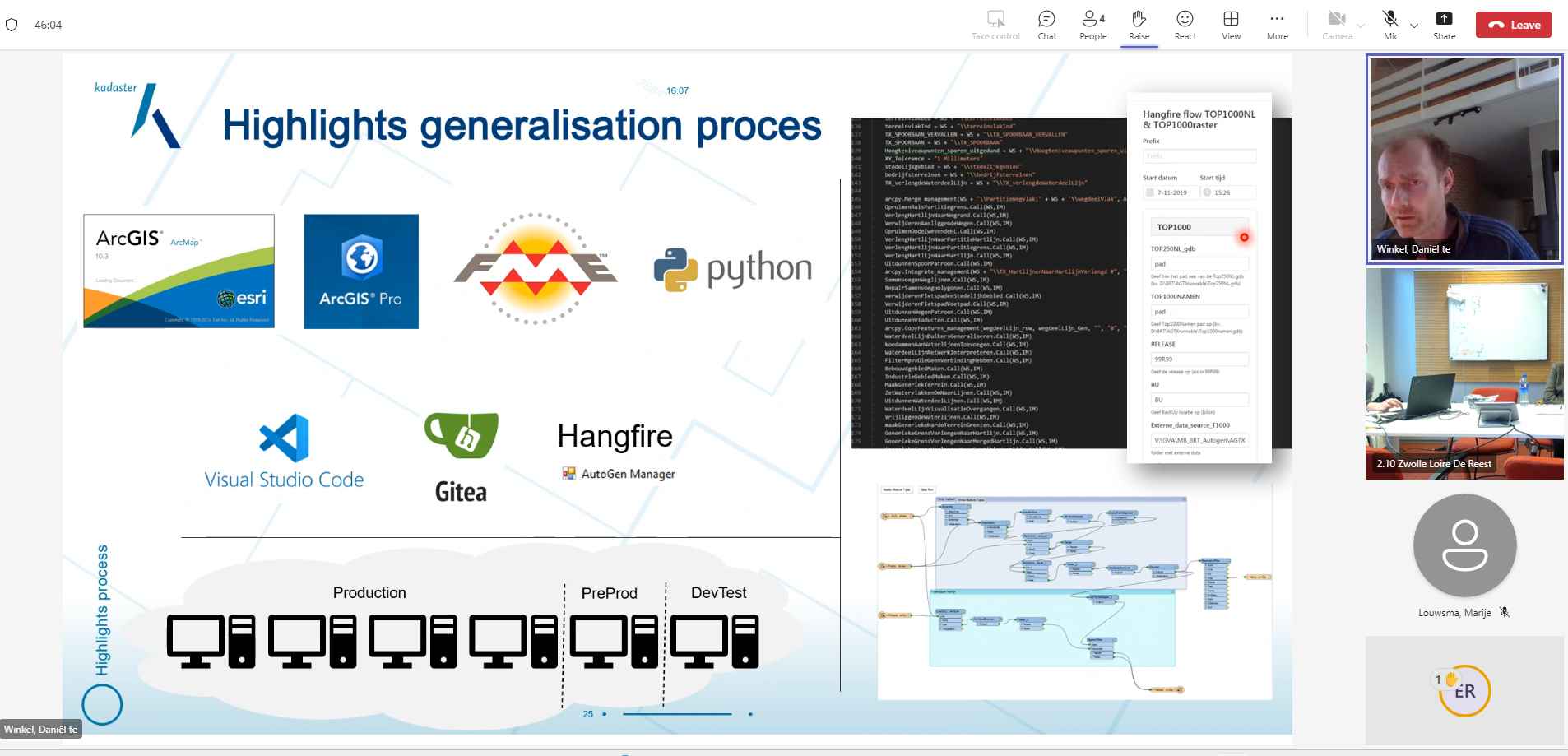This screenshot has height=756, width=1568.
Task: Click the red dot beside TOP1000
Action: [1244, 237]
